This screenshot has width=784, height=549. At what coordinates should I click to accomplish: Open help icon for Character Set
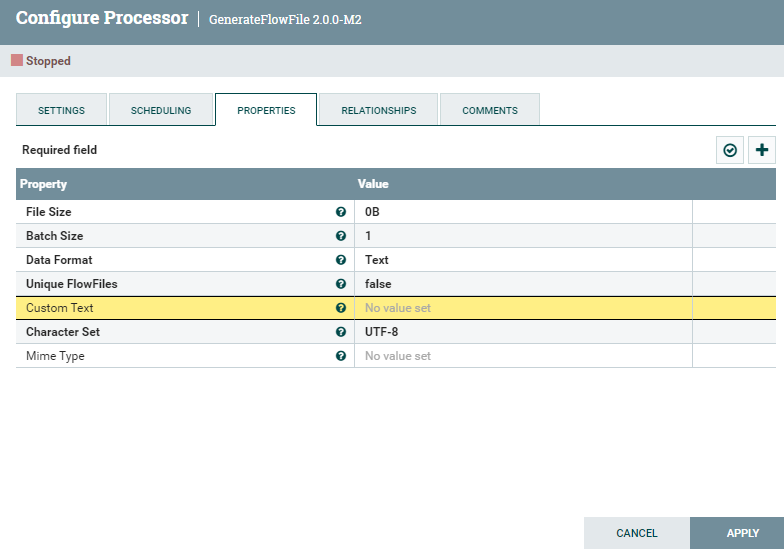coord(341,332)
